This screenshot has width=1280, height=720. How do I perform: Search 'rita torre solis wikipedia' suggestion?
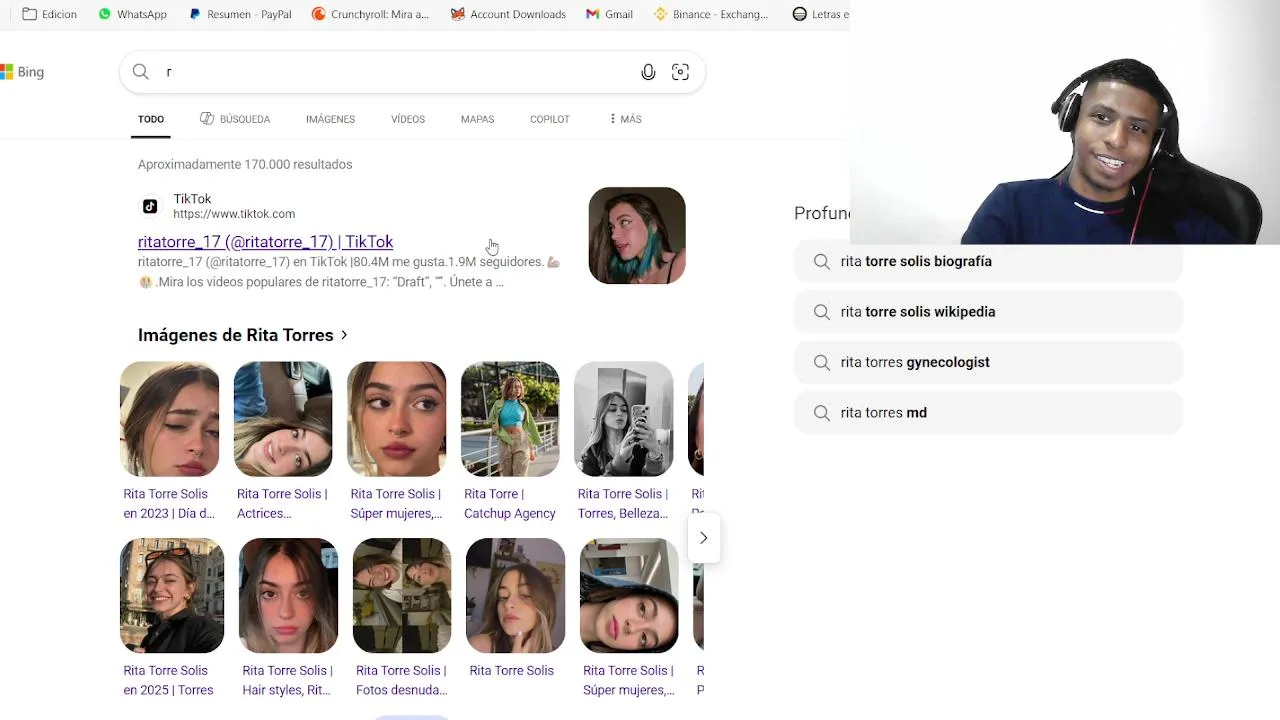pyautogui.click(x=988, y=312)
